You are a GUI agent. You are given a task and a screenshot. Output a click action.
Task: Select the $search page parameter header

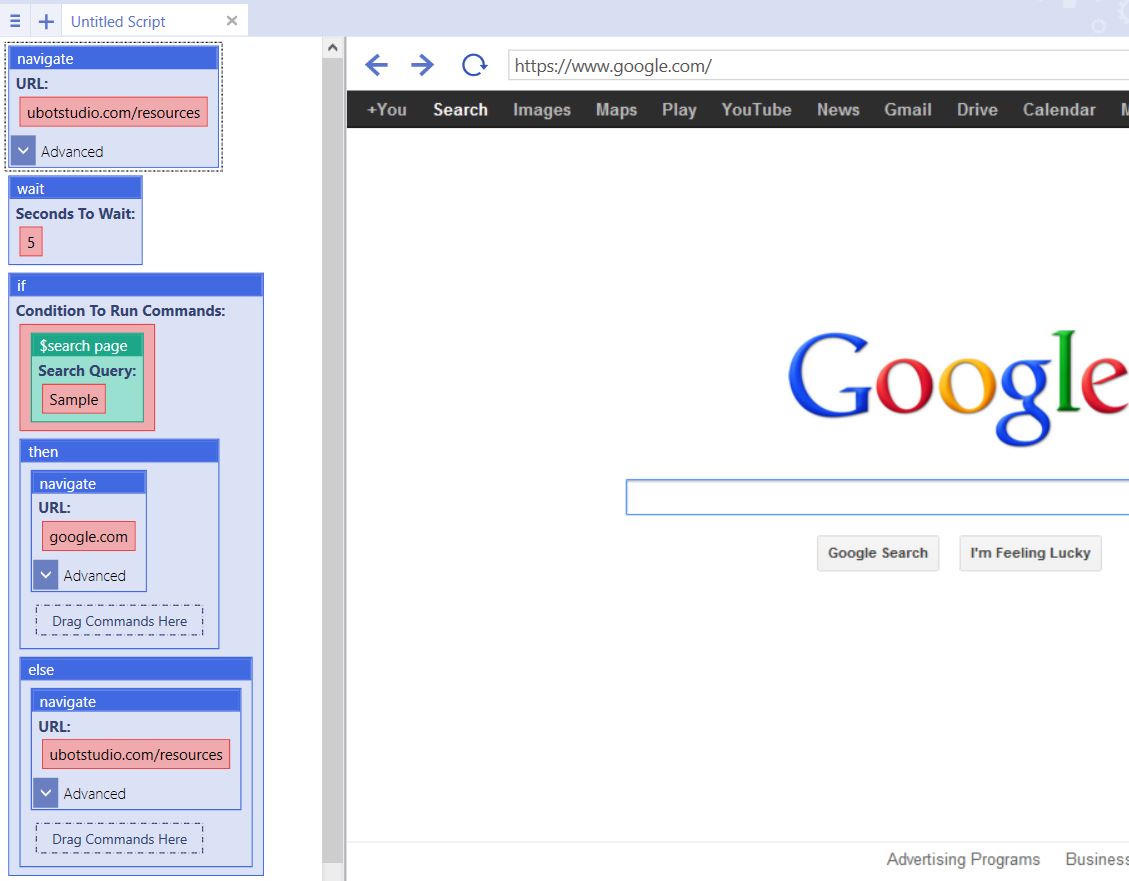coord(87,345)
